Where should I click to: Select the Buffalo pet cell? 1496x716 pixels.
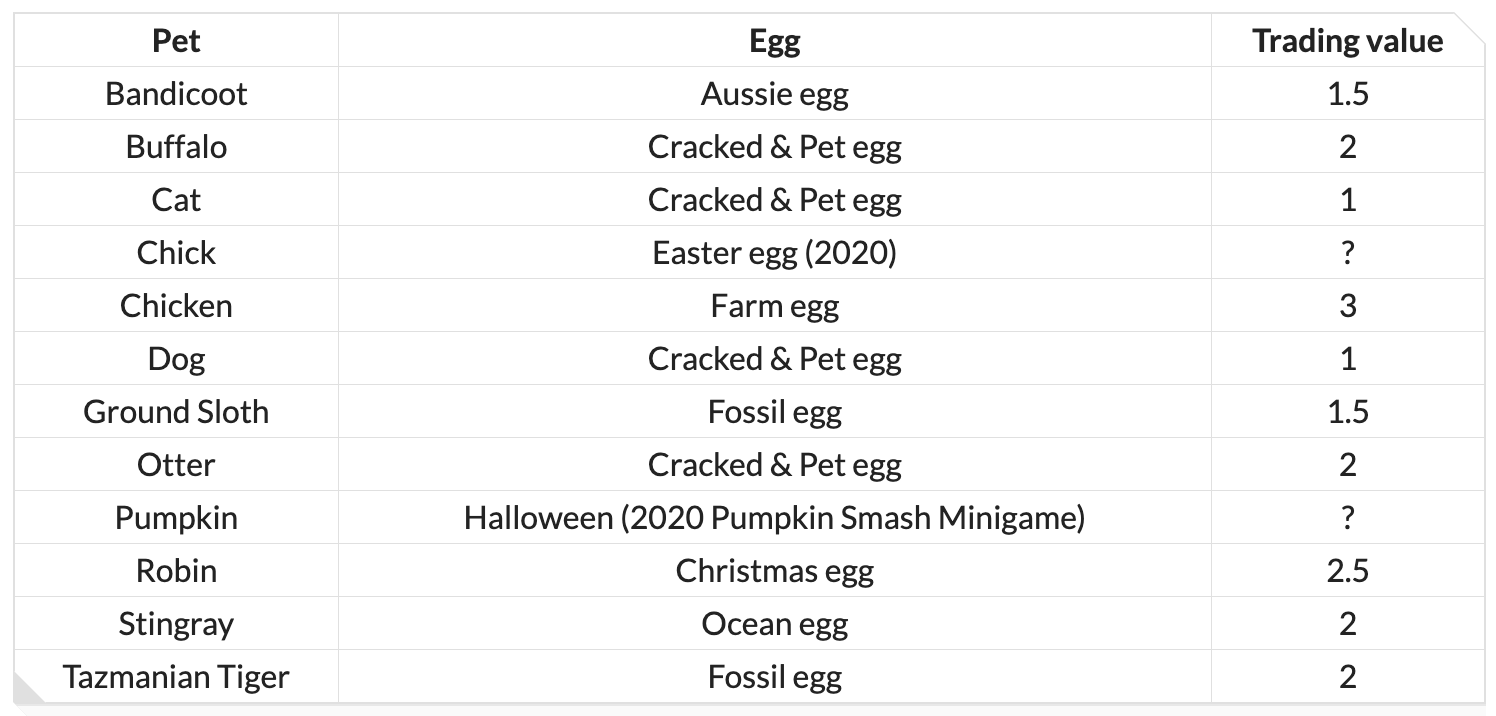click(x=176, y=147)
